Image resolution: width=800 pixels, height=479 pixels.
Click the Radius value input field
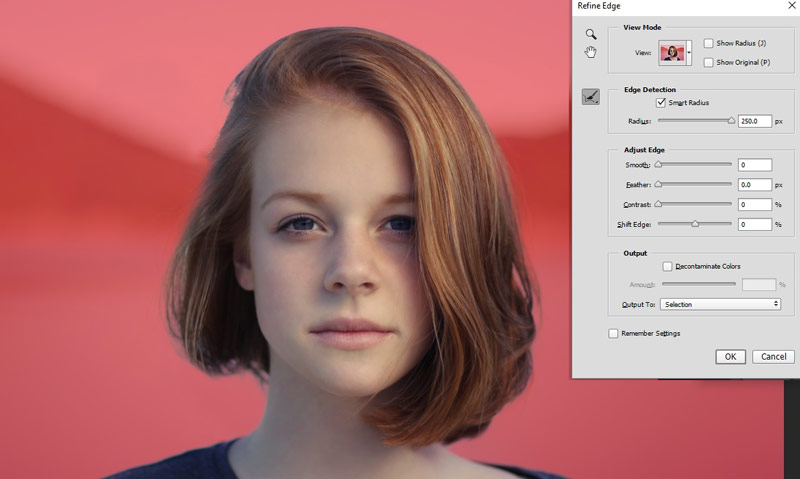(x=755, y=121)
